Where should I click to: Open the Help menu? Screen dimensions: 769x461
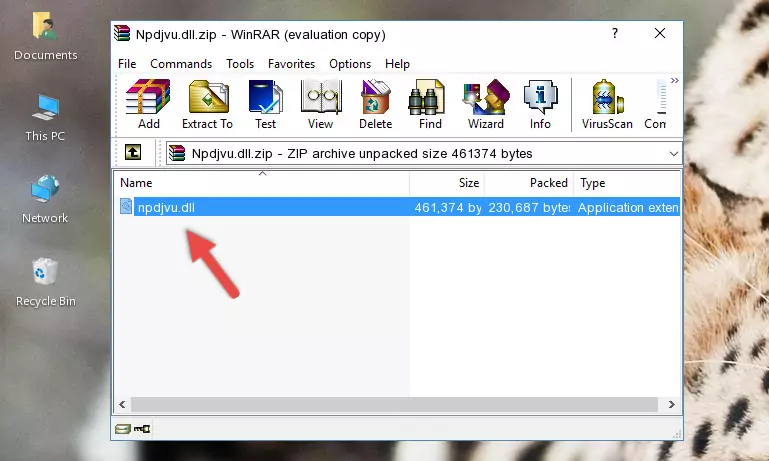click(397, 64)
